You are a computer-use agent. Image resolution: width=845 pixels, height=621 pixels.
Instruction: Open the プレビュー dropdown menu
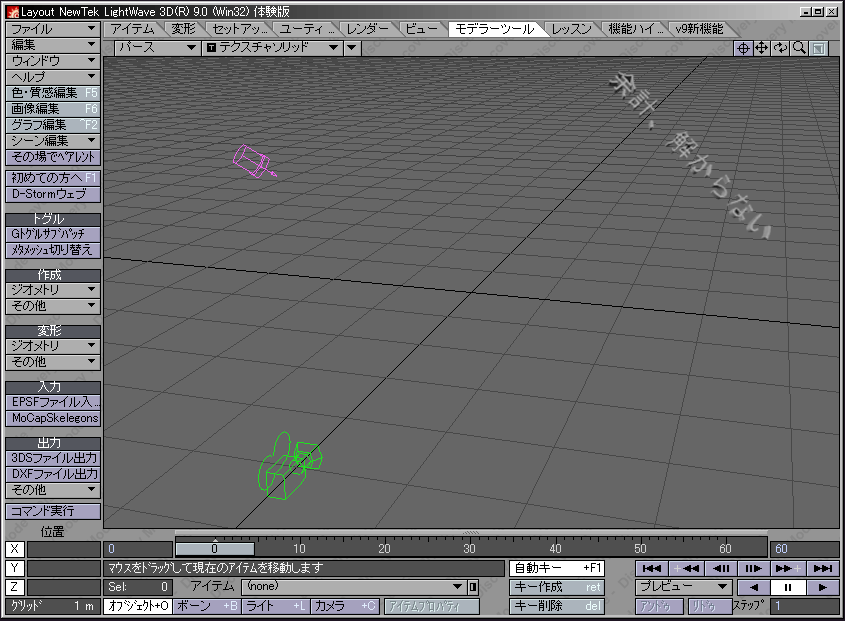click(x=684, y=587)
